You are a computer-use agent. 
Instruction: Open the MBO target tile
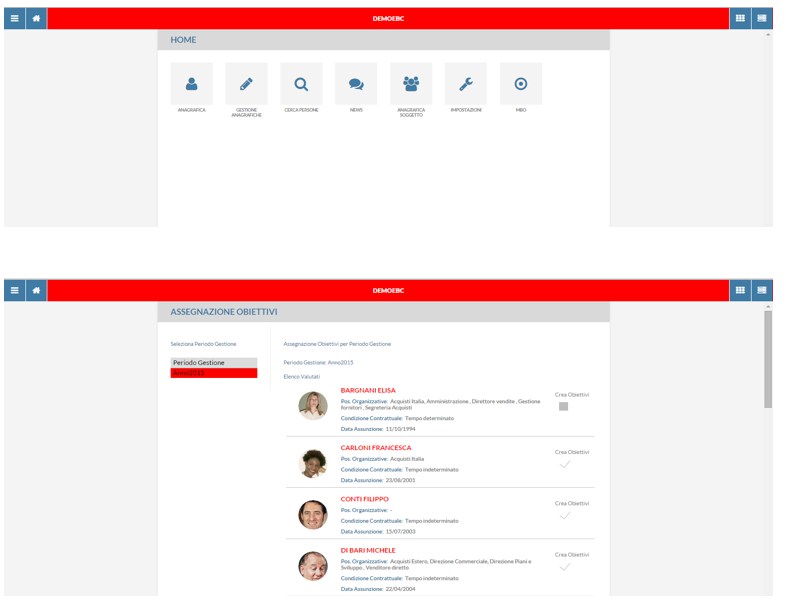click(x=521, y=84)
